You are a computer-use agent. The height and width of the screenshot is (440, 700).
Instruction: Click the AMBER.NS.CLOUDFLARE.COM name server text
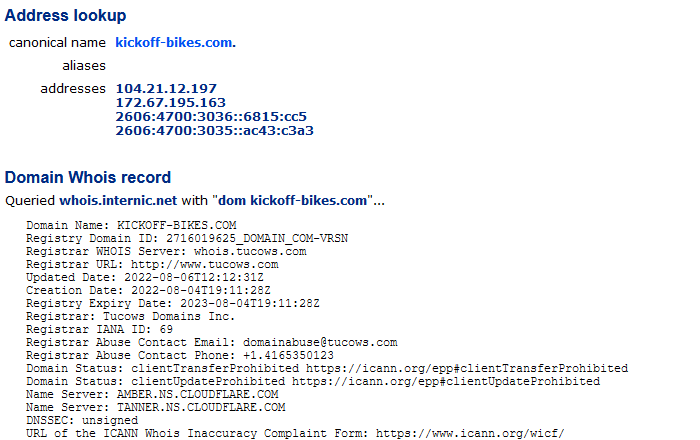click(x=197, y=394)
